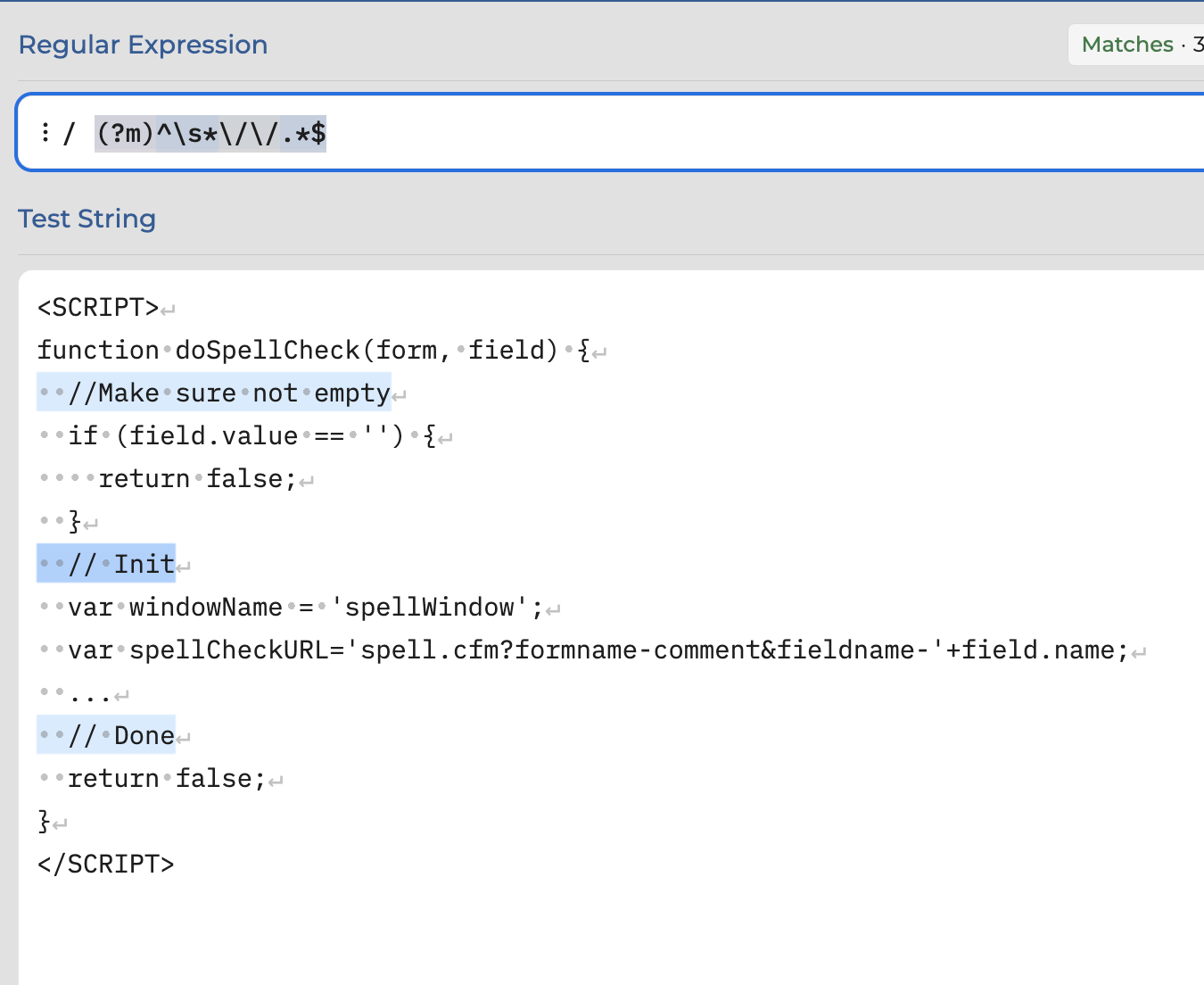
Task: Select the highlighted '// Done' match
Action: (106, 735)
